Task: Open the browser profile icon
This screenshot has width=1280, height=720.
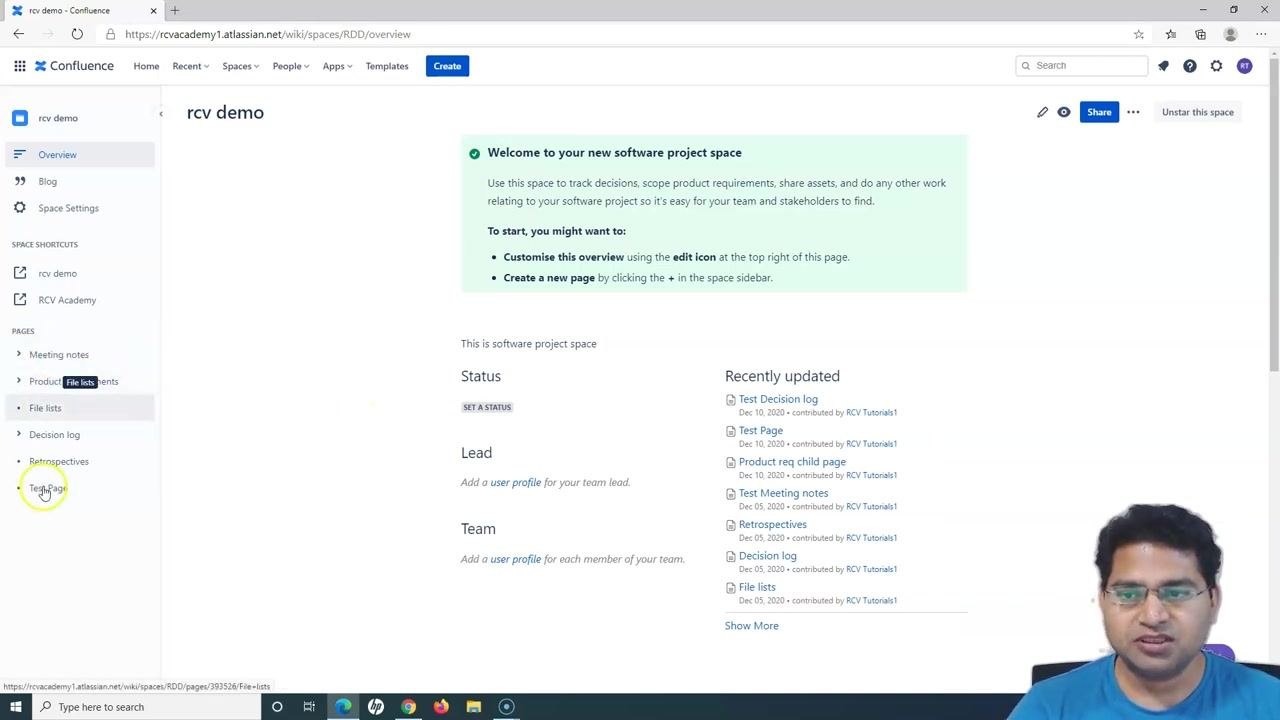Action: pos(1230,34)
